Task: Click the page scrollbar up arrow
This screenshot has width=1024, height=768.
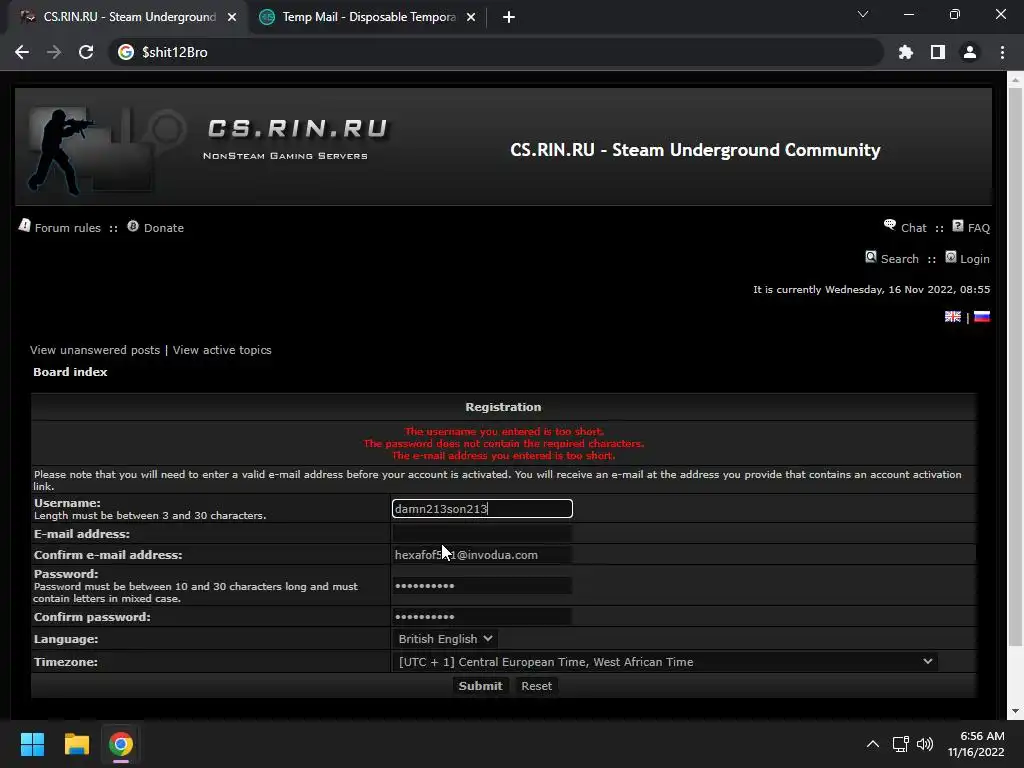Action: tap(1015, 80)
